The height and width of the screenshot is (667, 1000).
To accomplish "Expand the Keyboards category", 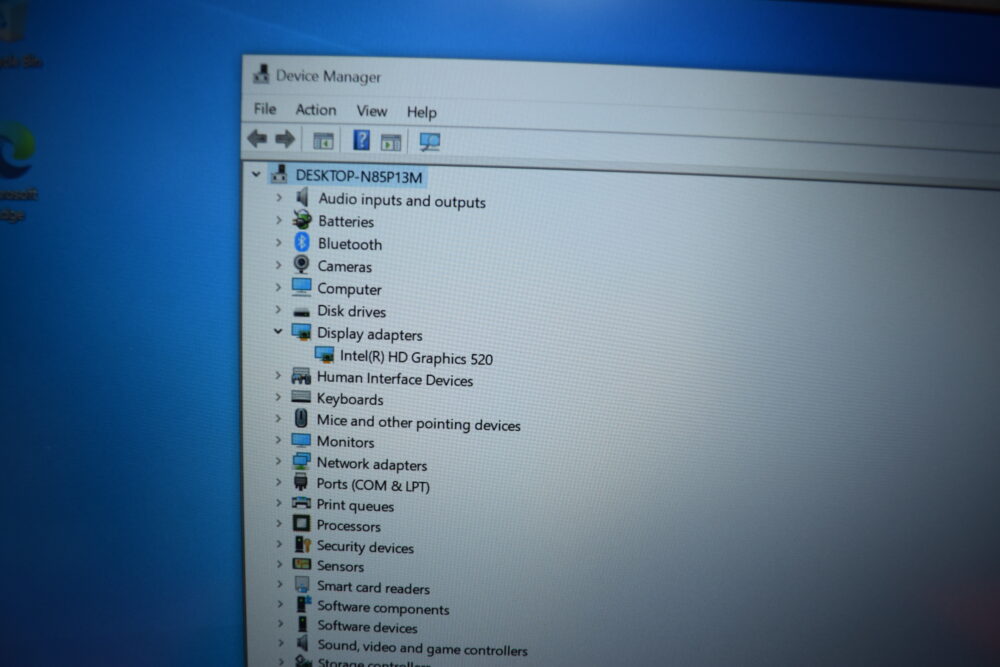I will tap(278, 397).
